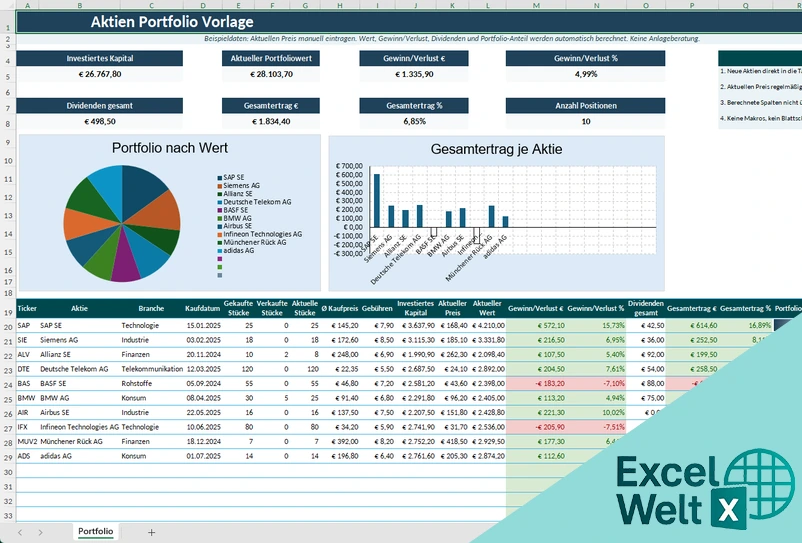The width and height of the screenshot is (802, 543).
Task: Select current price € 418,50
Action: 453,441
